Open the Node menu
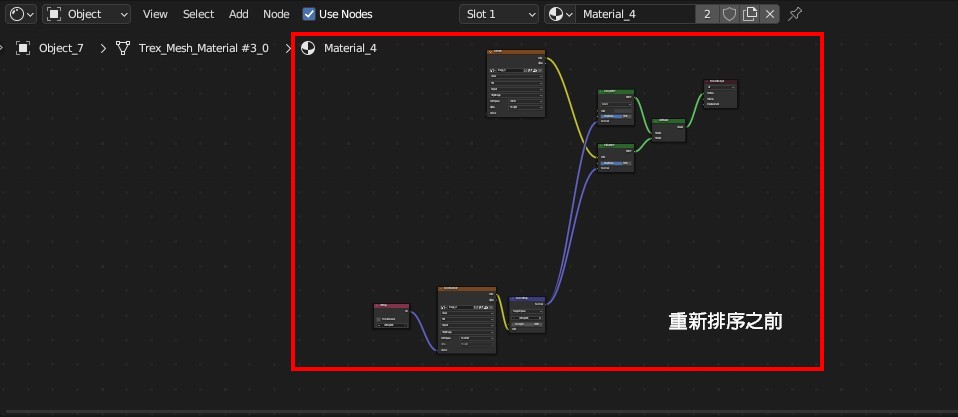958x417 pixels. pos(276,14)
